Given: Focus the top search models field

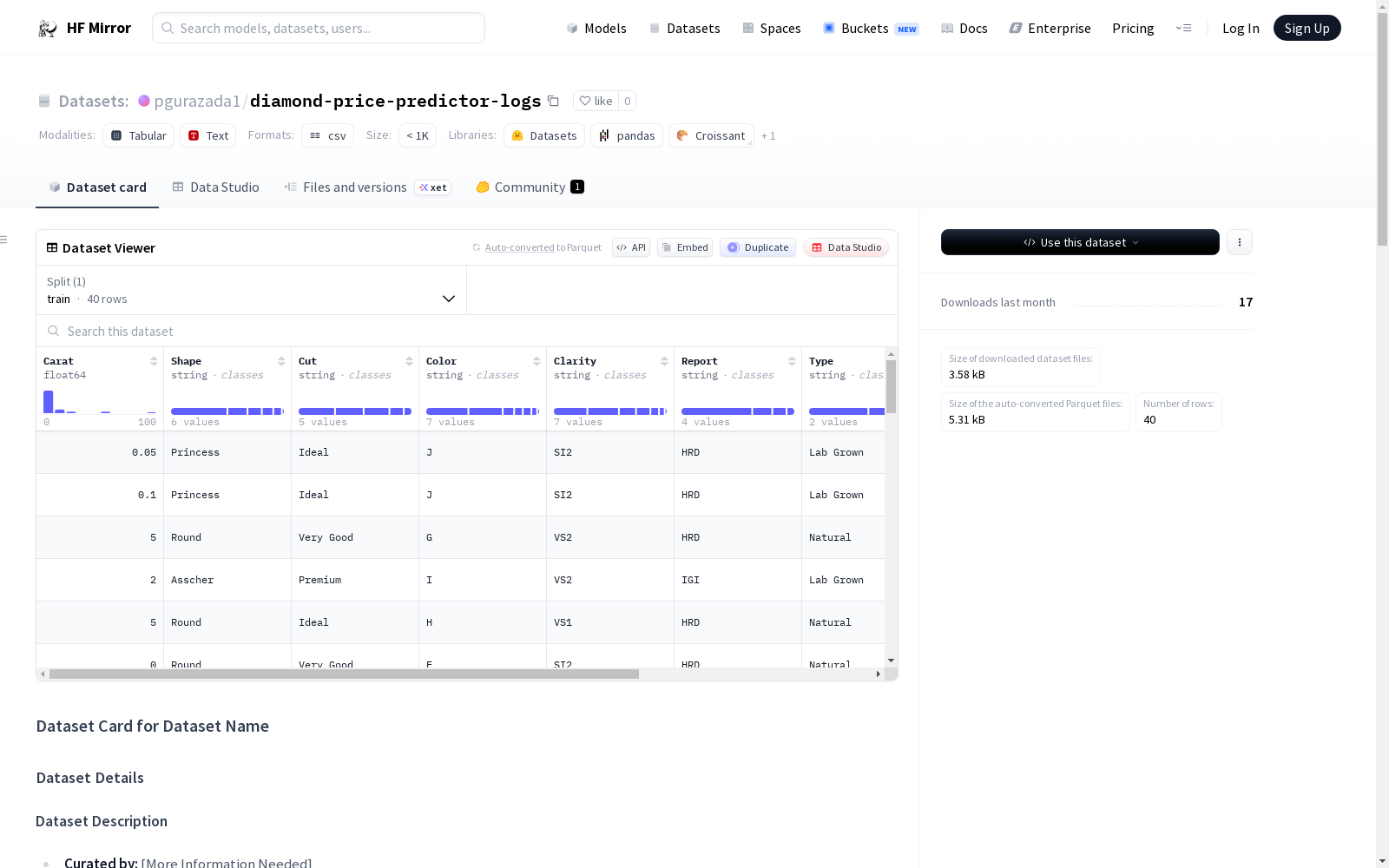Looking at the screenshot, I should (x=319, y=28).
